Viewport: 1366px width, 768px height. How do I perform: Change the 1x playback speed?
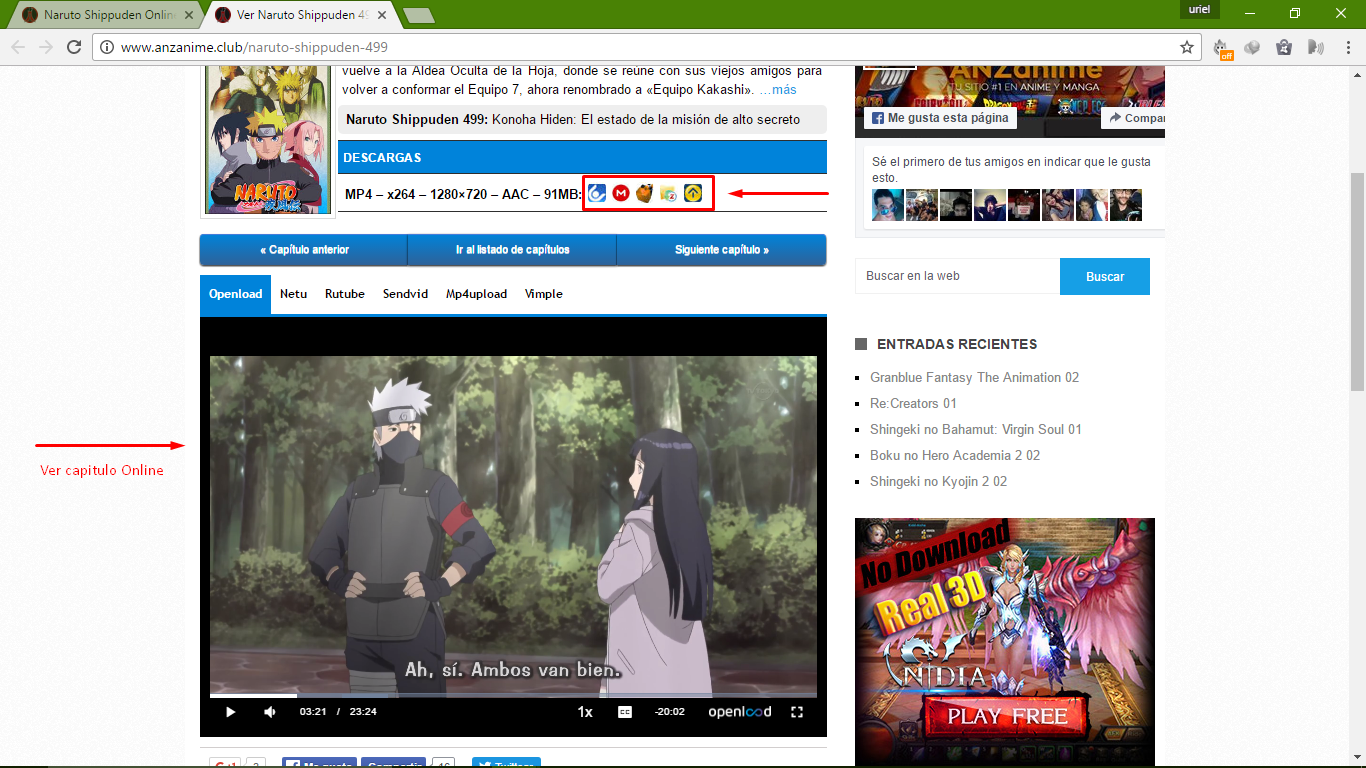(585, 712)
